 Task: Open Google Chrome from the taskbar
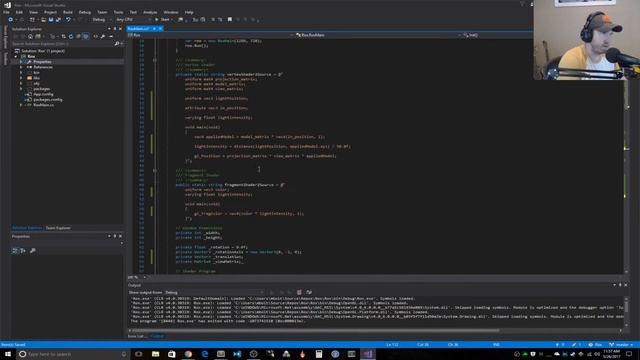pyautogui.click(x=188, y=354)
